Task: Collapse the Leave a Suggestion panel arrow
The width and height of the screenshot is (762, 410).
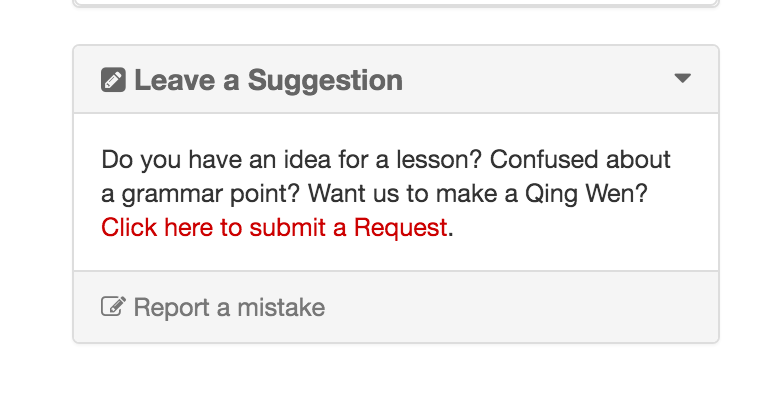Action: point(683,79)
